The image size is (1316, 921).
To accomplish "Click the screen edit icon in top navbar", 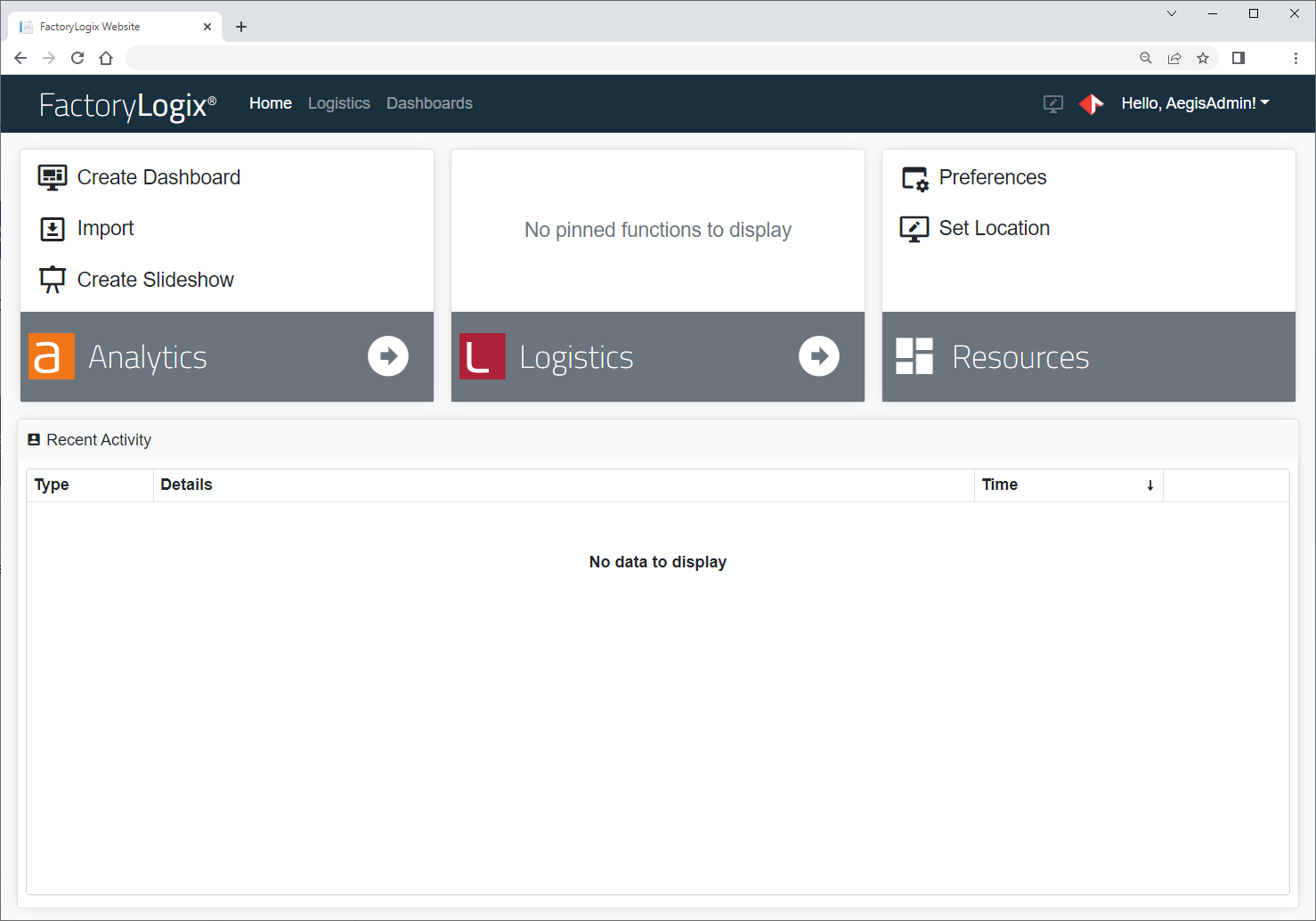I will (x=1052, y=103).
